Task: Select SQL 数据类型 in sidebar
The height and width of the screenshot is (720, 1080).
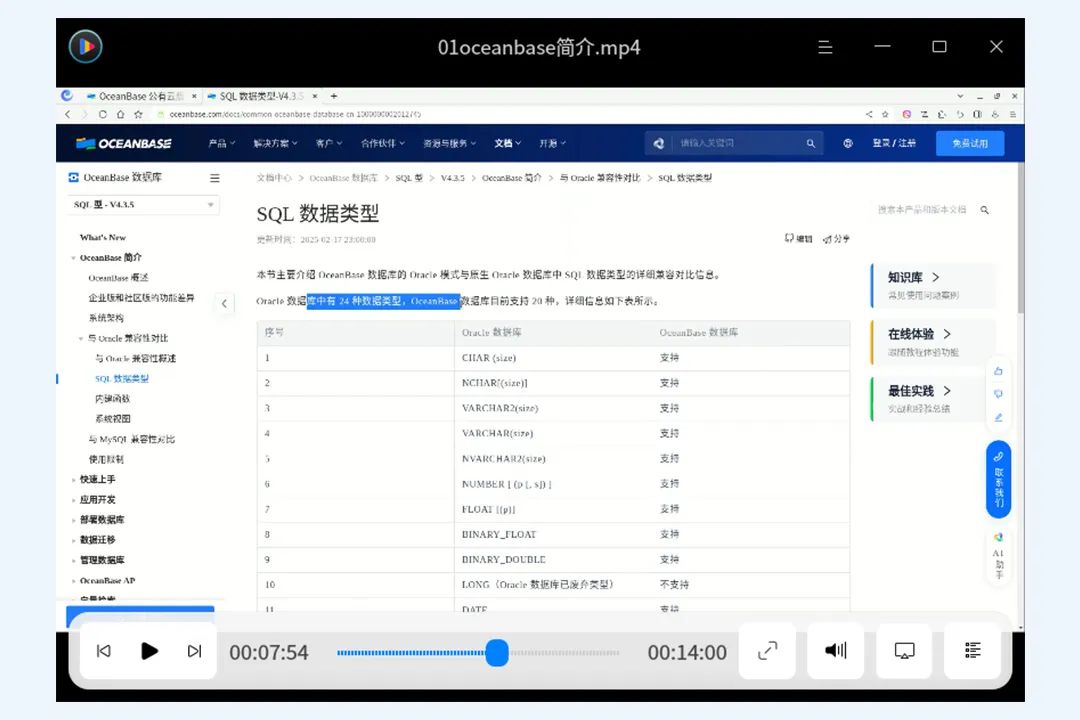Action: coord(122,378)
